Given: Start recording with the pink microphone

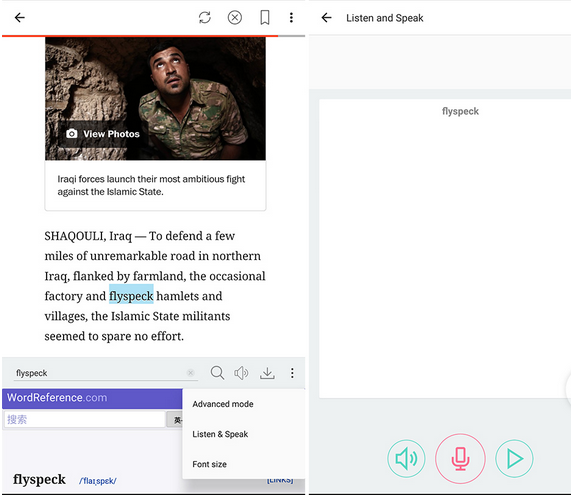Looking at the screenshot, I should click(460, 459).
